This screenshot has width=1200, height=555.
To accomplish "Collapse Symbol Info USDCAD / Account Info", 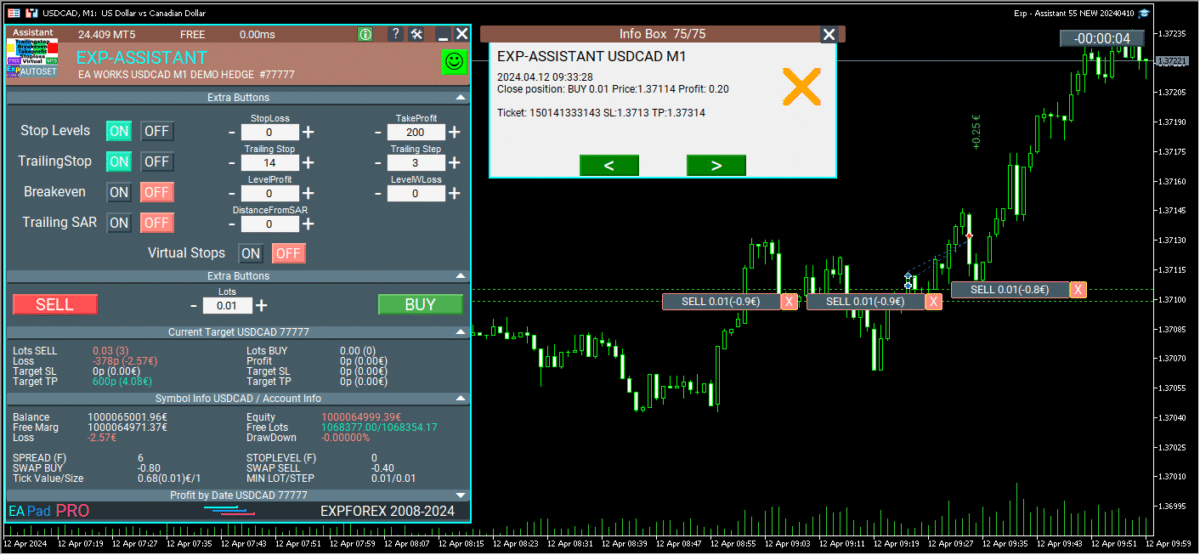I will coord(460,398).
